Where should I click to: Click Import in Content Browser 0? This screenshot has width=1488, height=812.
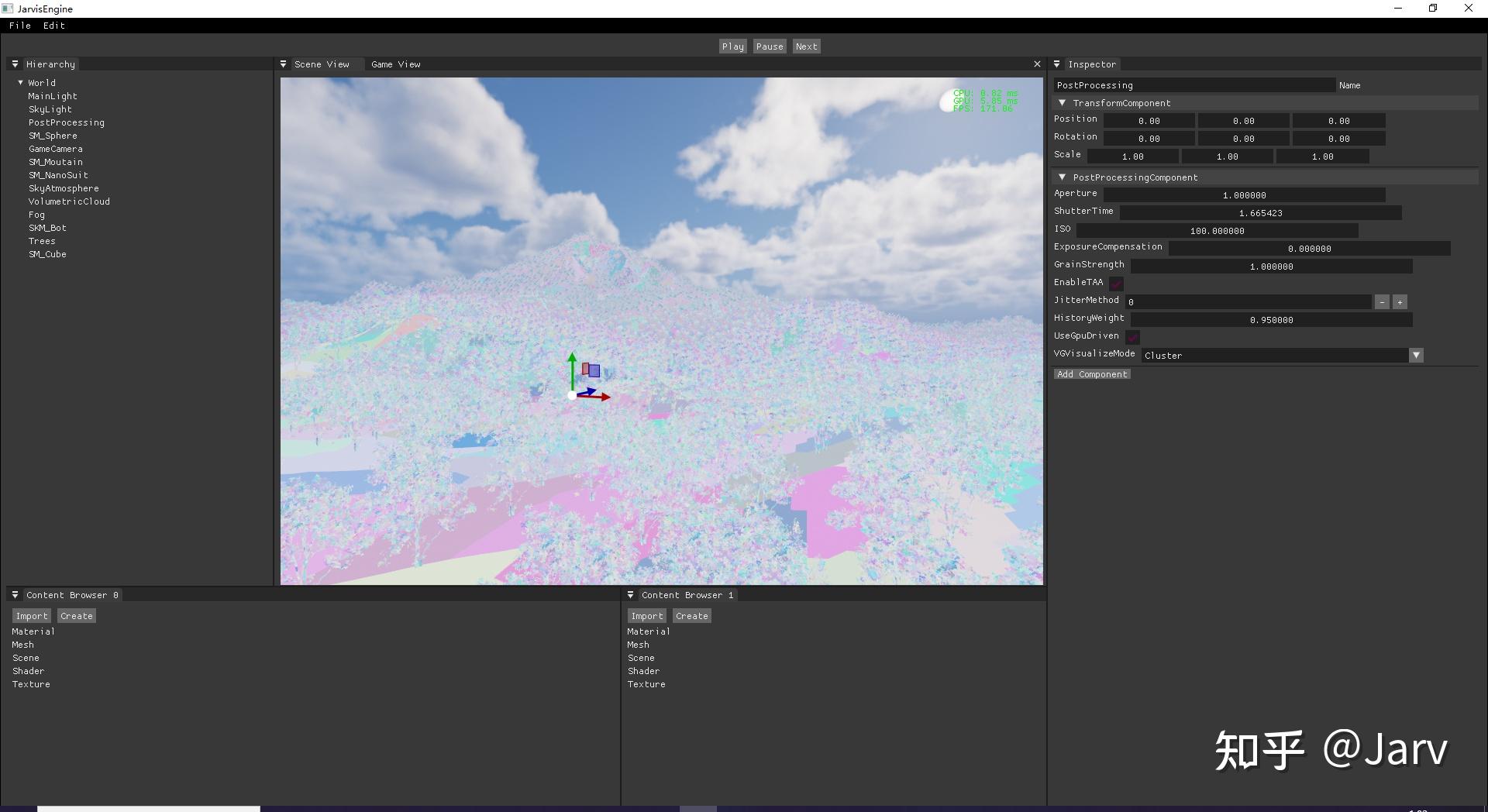31,615
